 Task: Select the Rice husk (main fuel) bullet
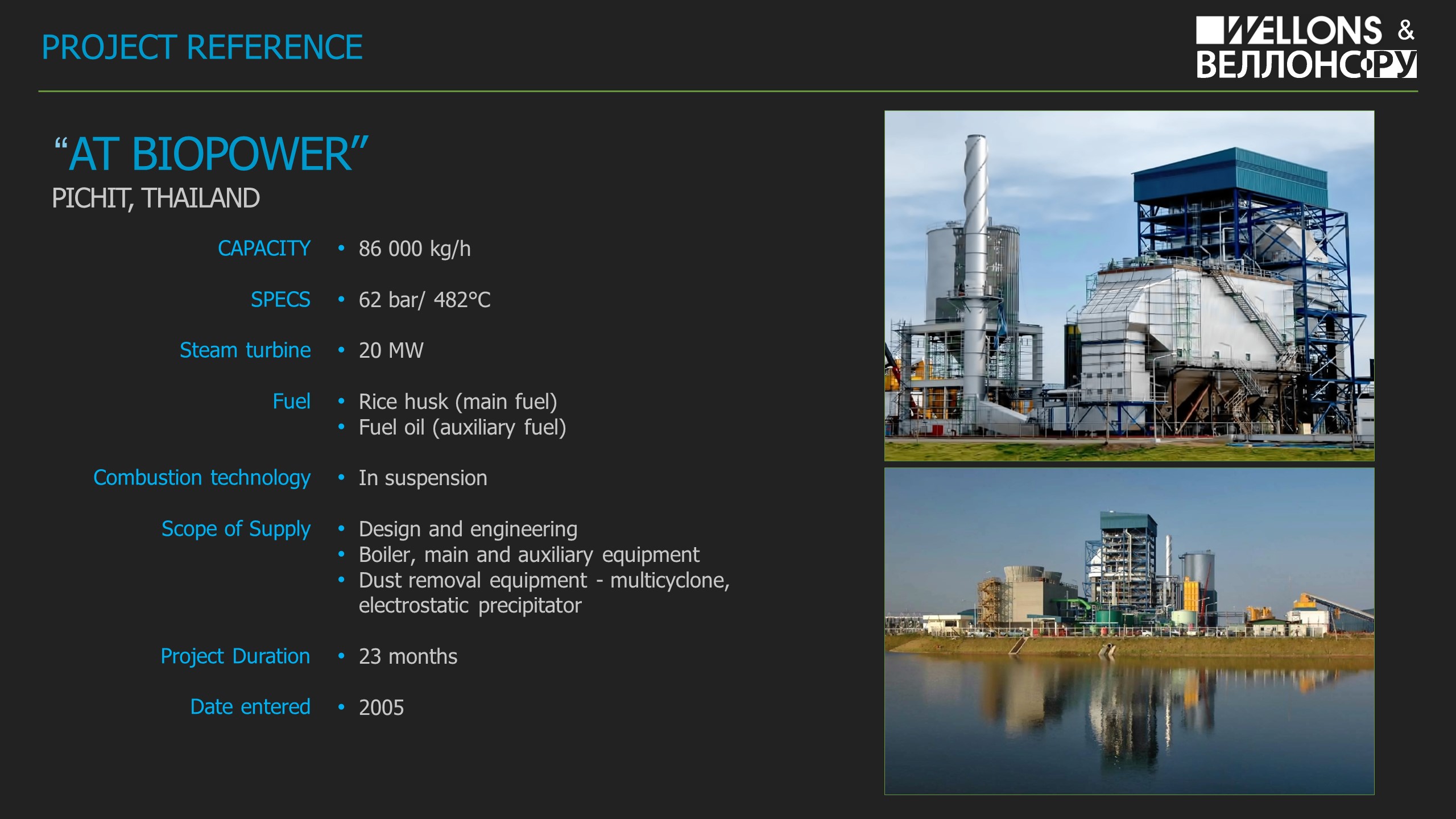click(x=458, y=402)
